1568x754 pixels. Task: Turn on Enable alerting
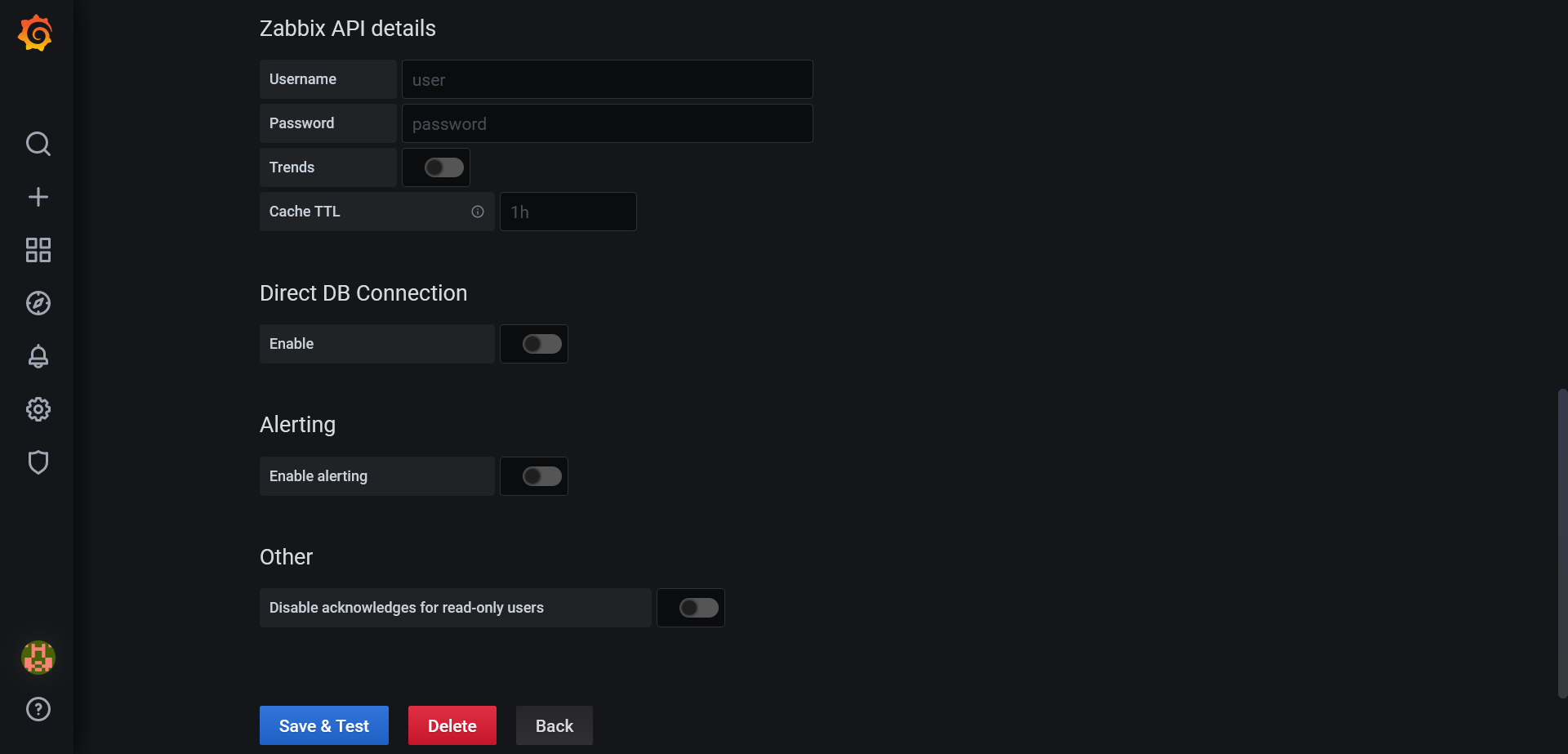click(533, 475)
